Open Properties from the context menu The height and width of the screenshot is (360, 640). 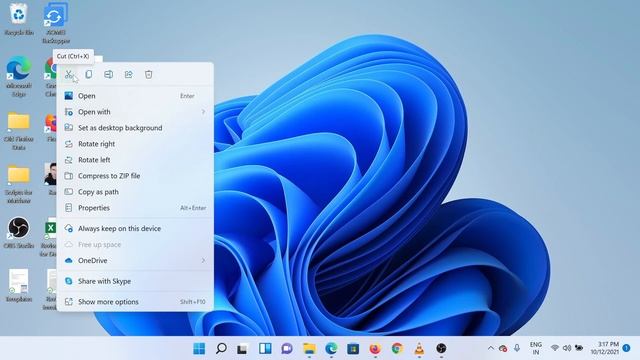coord(135,208)
